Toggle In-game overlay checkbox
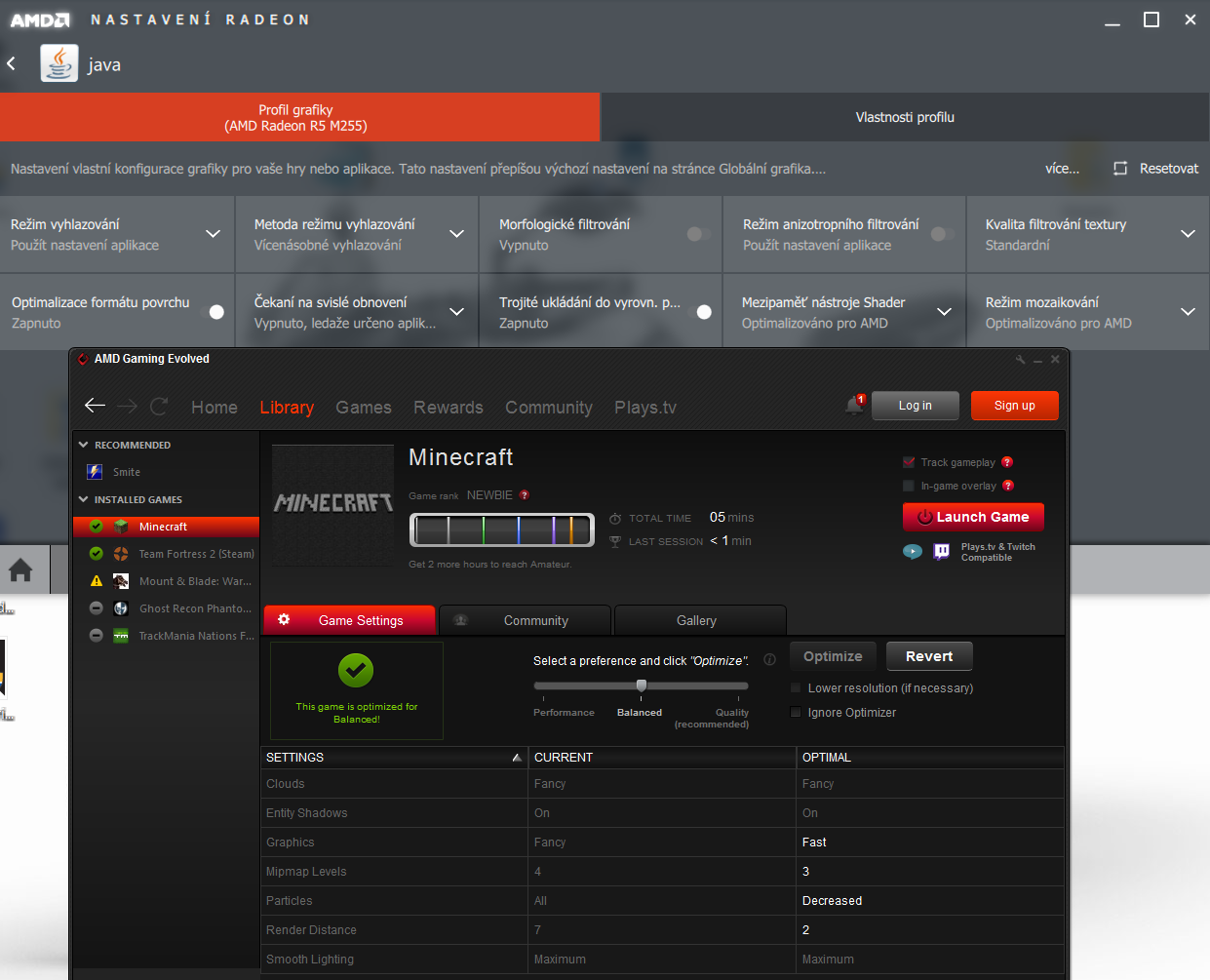 pyautogui.click(x=909, y=486)
